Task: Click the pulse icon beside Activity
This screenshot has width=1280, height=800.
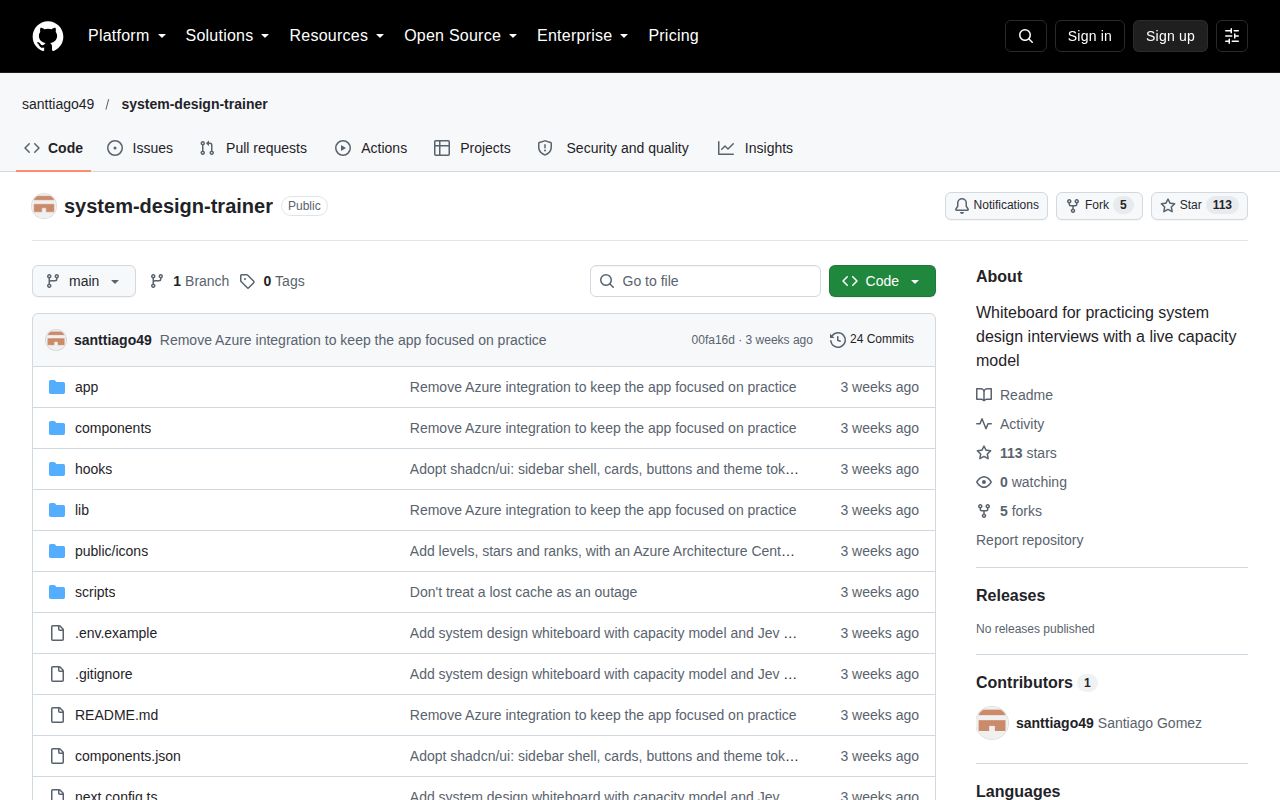Action: (984, 424)
